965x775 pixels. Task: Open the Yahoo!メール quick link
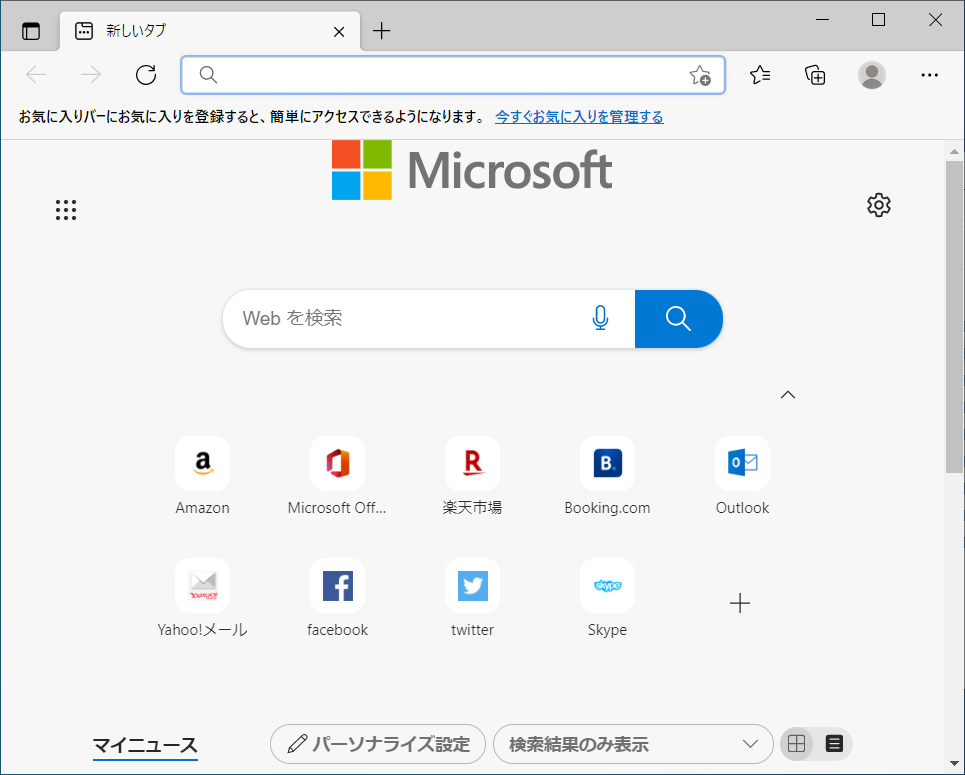[x=202, y=598]
